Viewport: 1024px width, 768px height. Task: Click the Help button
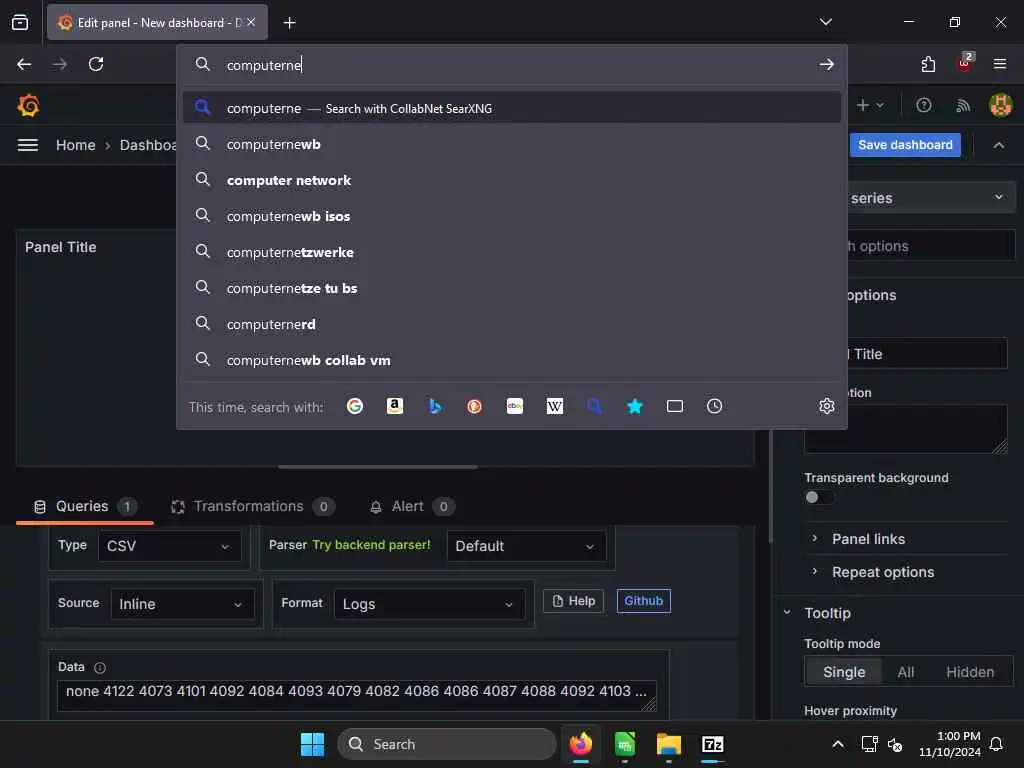pos(573,601)
